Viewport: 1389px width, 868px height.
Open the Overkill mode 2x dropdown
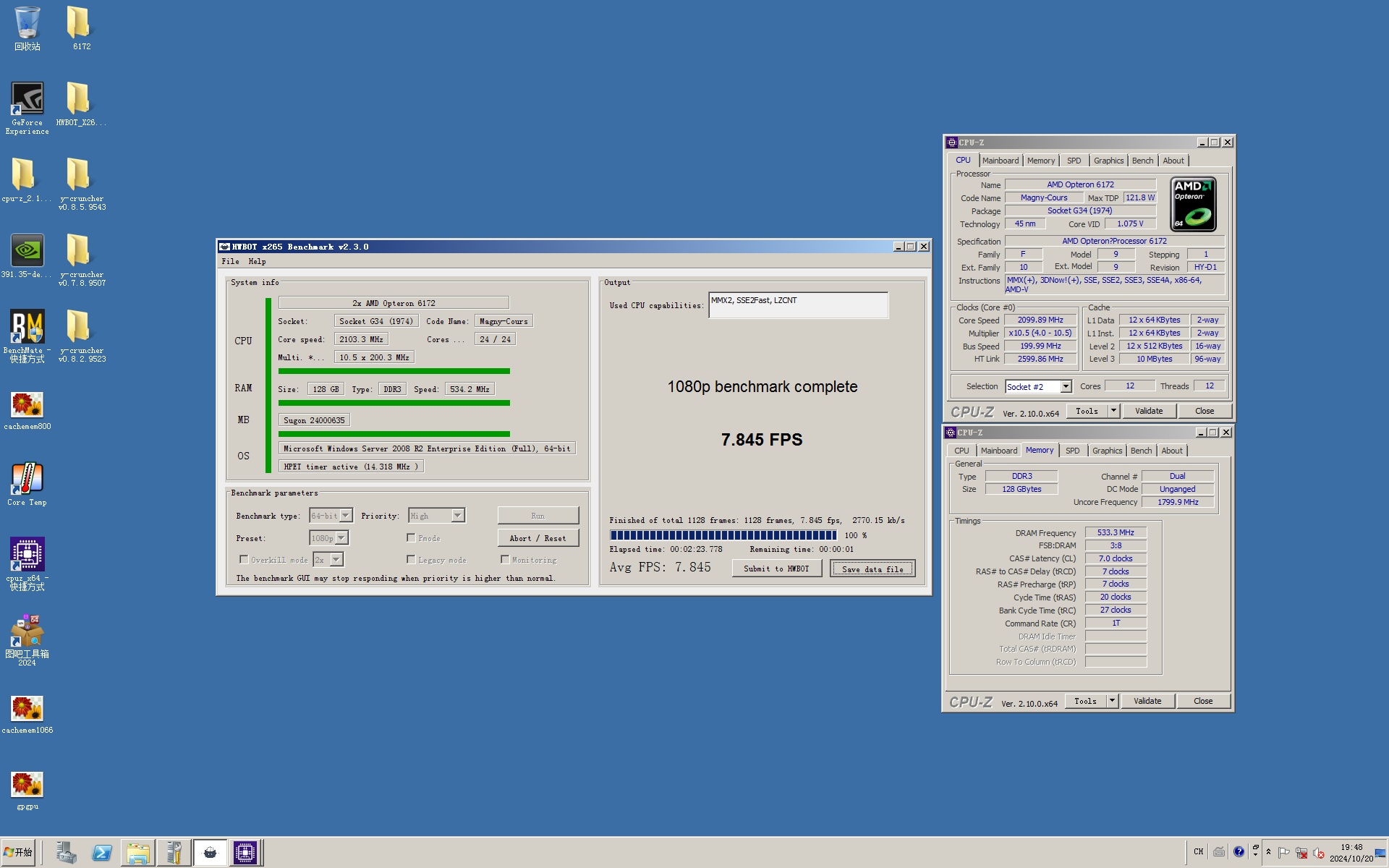[x=328, y=560]
